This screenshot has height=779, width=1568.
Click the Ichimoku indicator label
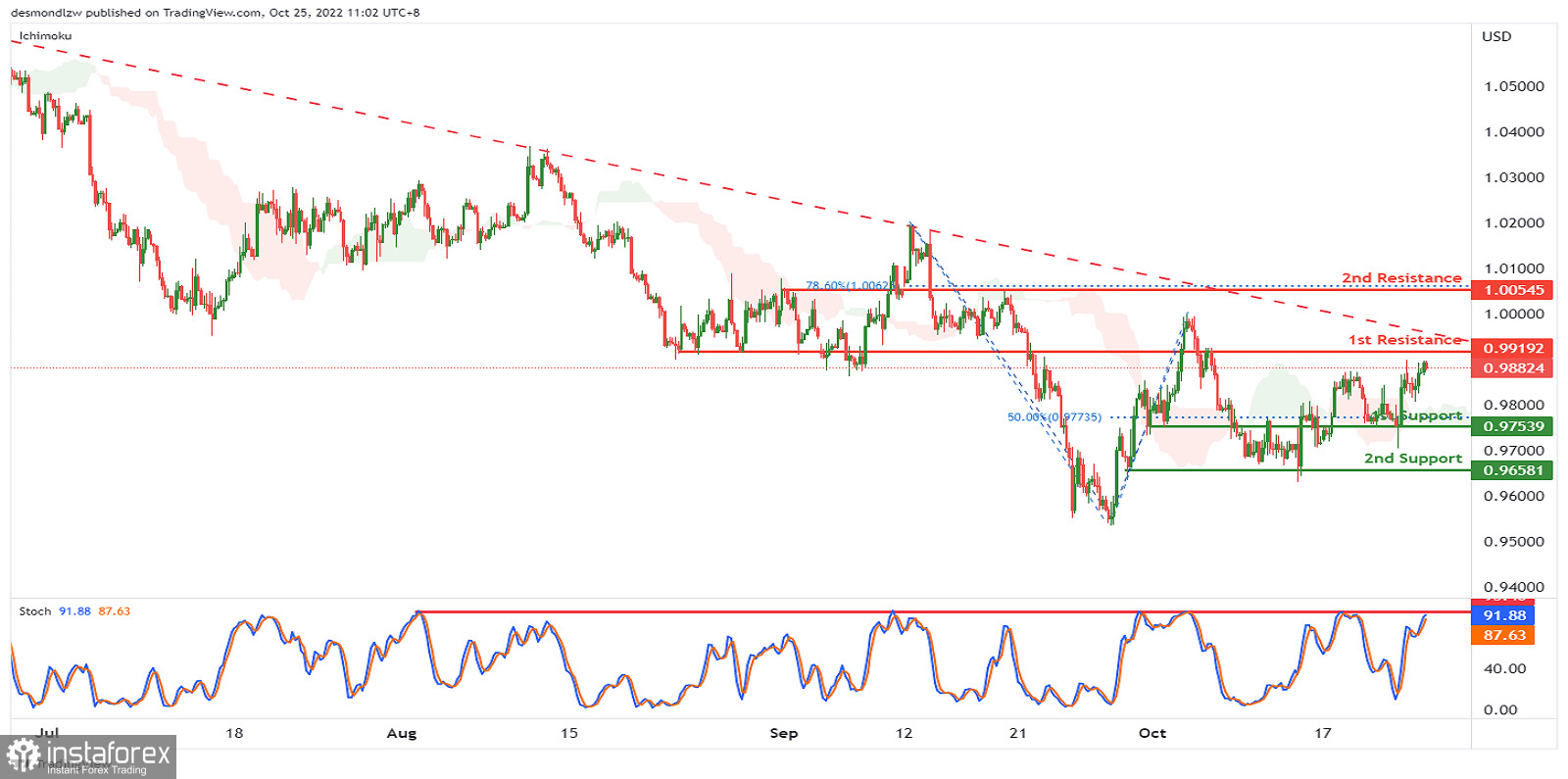(x=45, y=36)
